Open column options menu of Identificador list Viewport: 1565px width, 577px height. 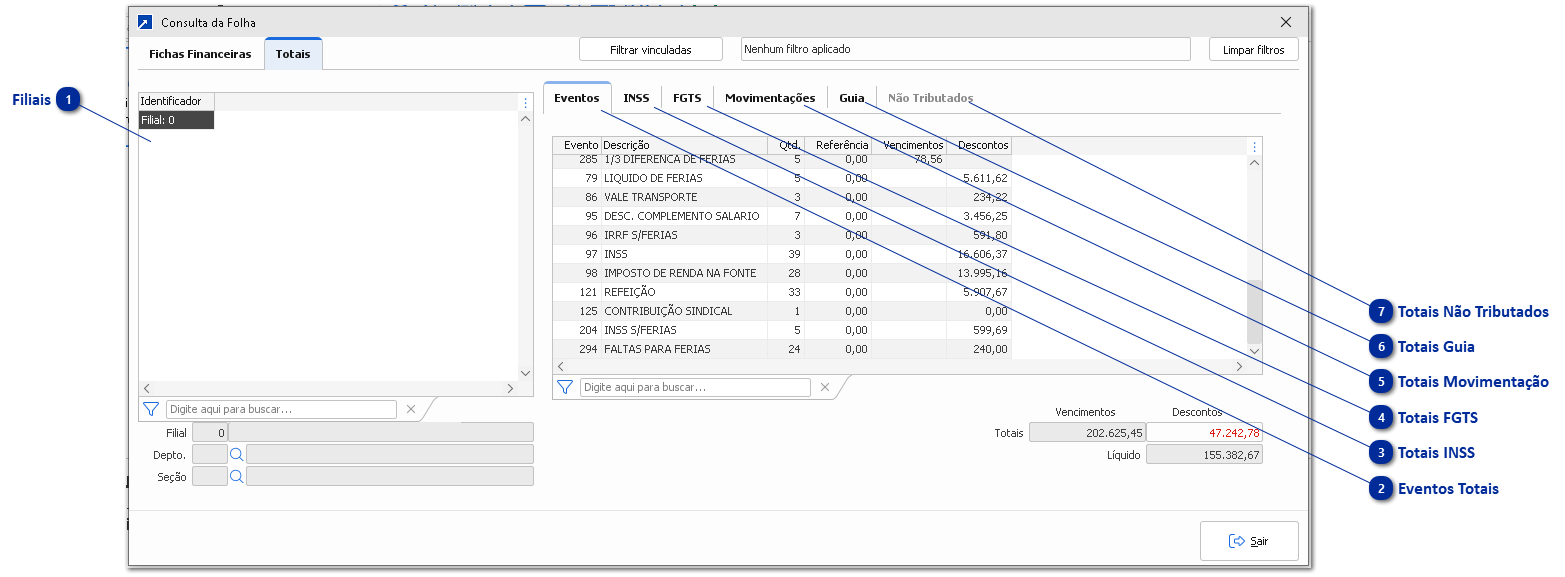tap(526, 102)
